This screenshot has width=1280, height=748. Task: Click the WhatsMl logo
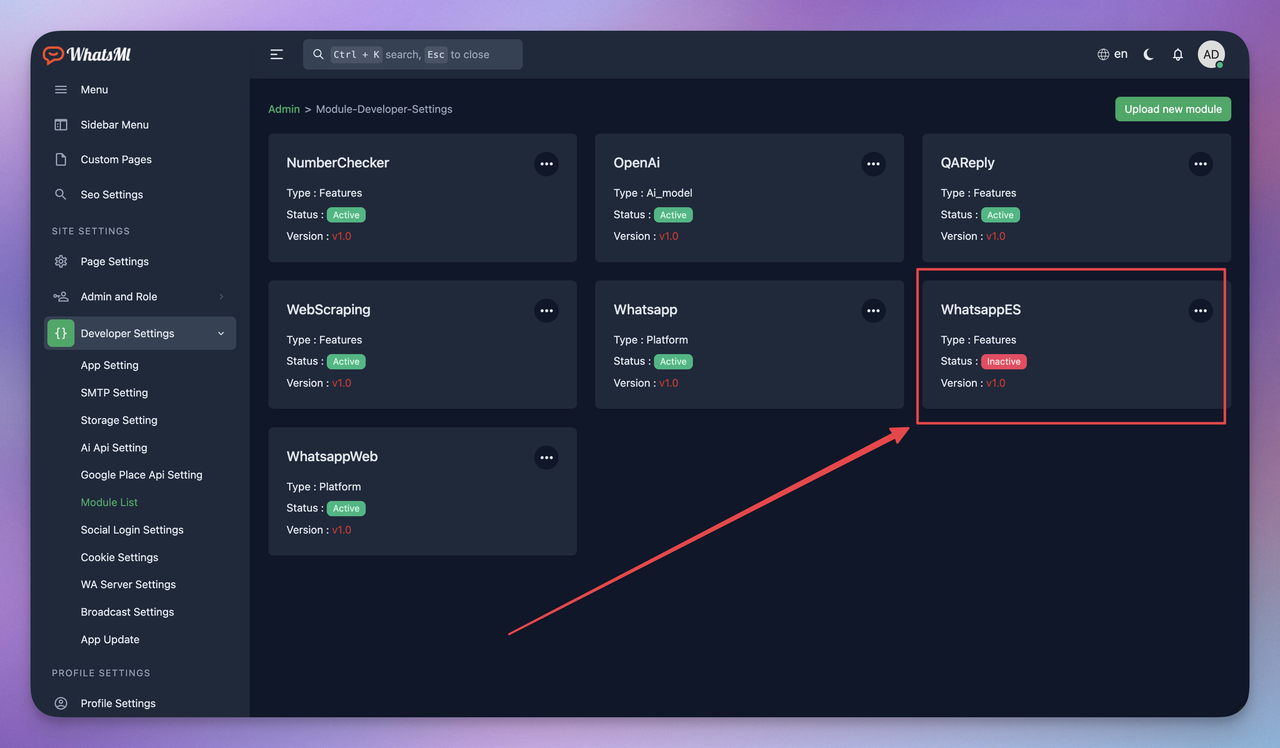click(x=87, y=55)
